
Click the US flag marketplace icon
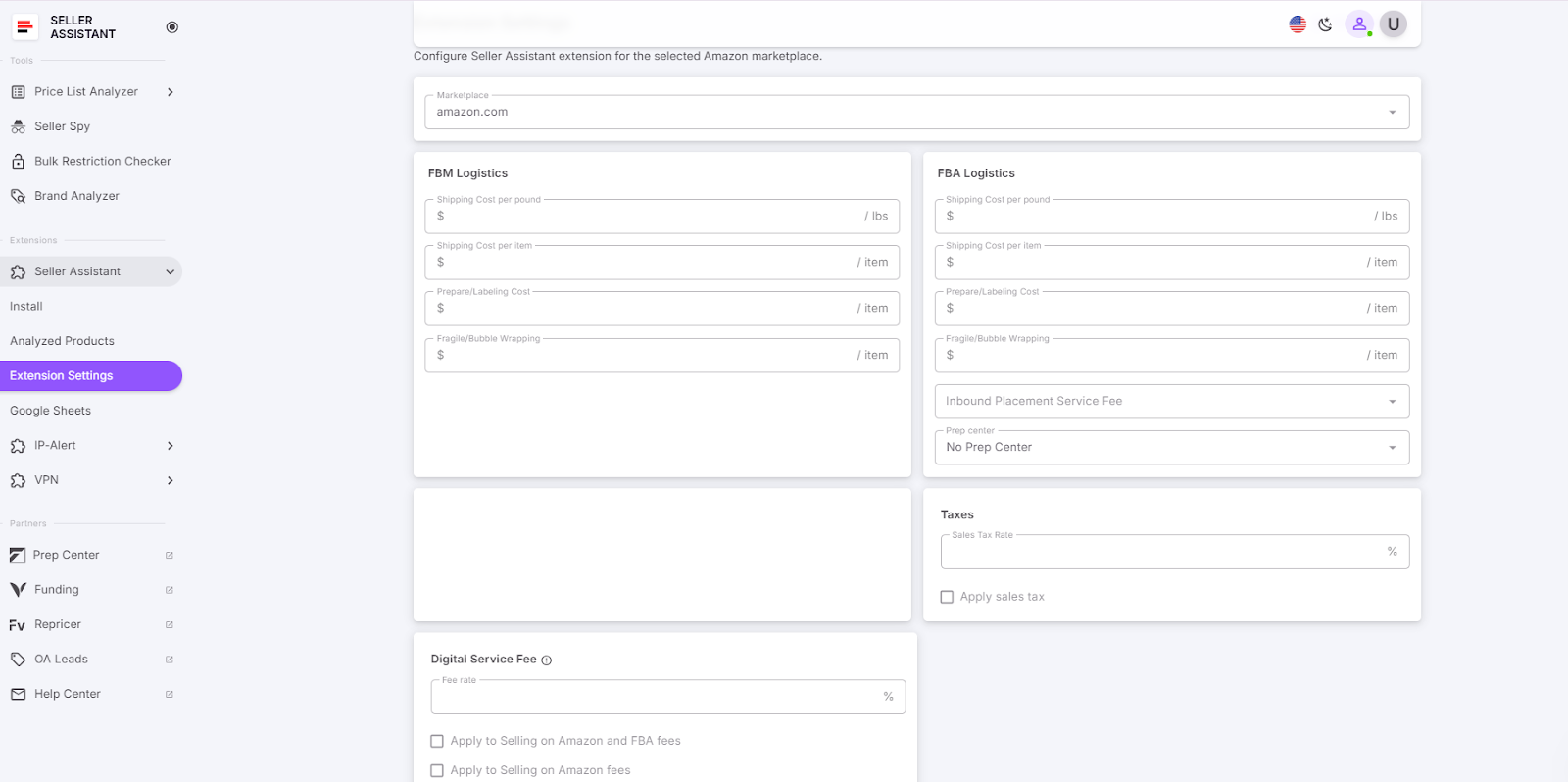tap(1298, 24)
